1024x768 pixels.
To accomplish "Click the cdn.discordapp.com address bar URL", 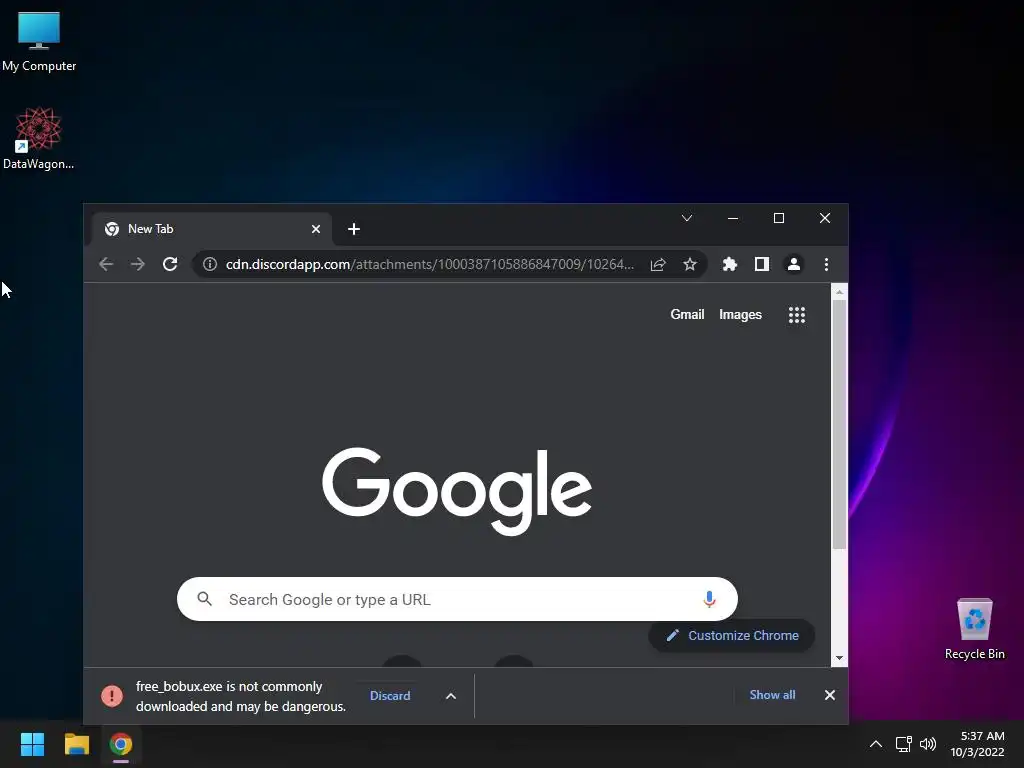I will click(430, 264).
